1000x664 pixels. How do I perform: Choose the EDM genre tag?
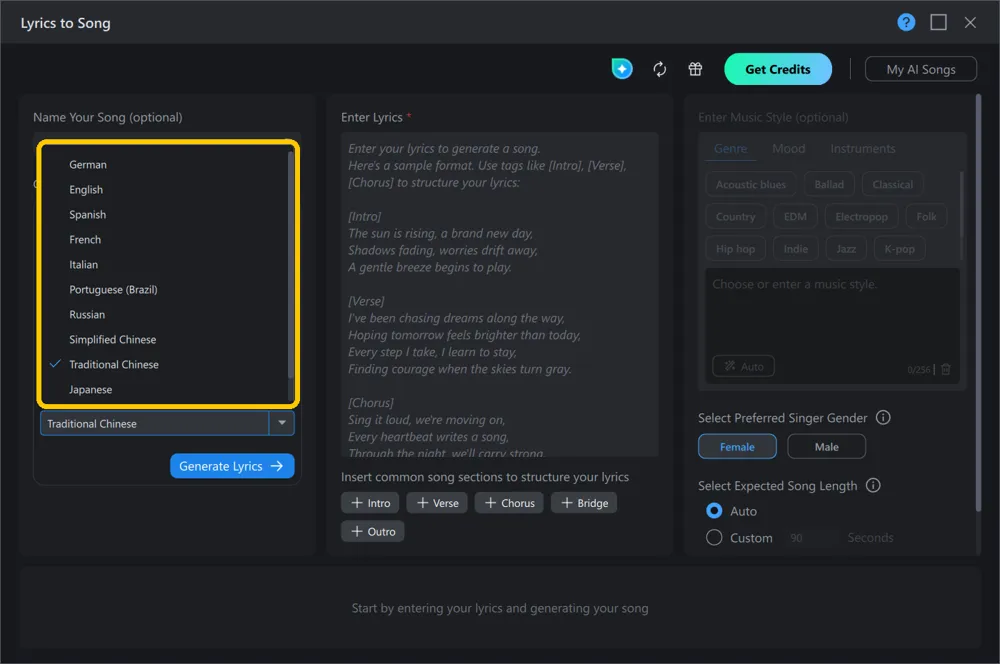[795, 217]
